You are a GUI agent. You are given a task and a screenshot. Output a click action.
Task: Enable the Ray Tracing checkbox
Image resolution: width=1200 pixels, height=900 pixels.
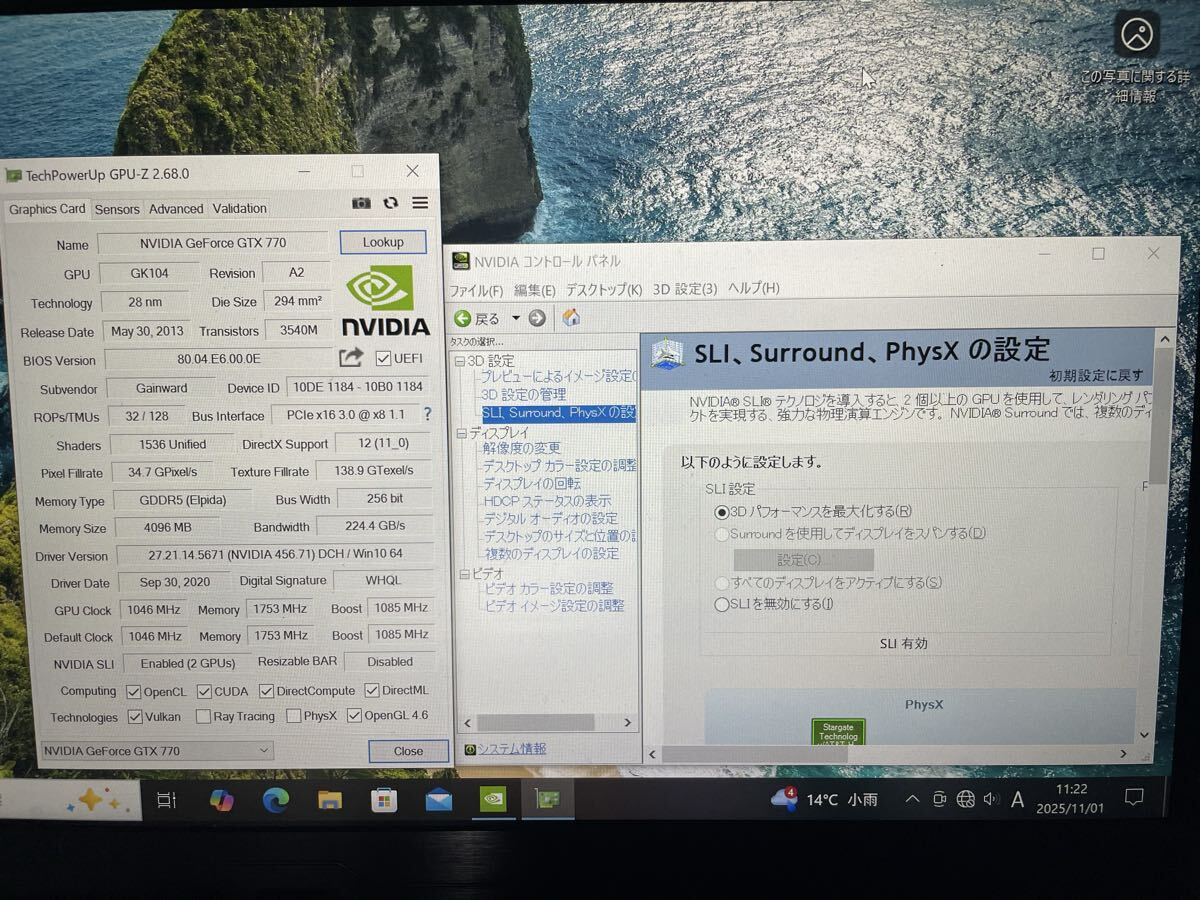[203, 716]
